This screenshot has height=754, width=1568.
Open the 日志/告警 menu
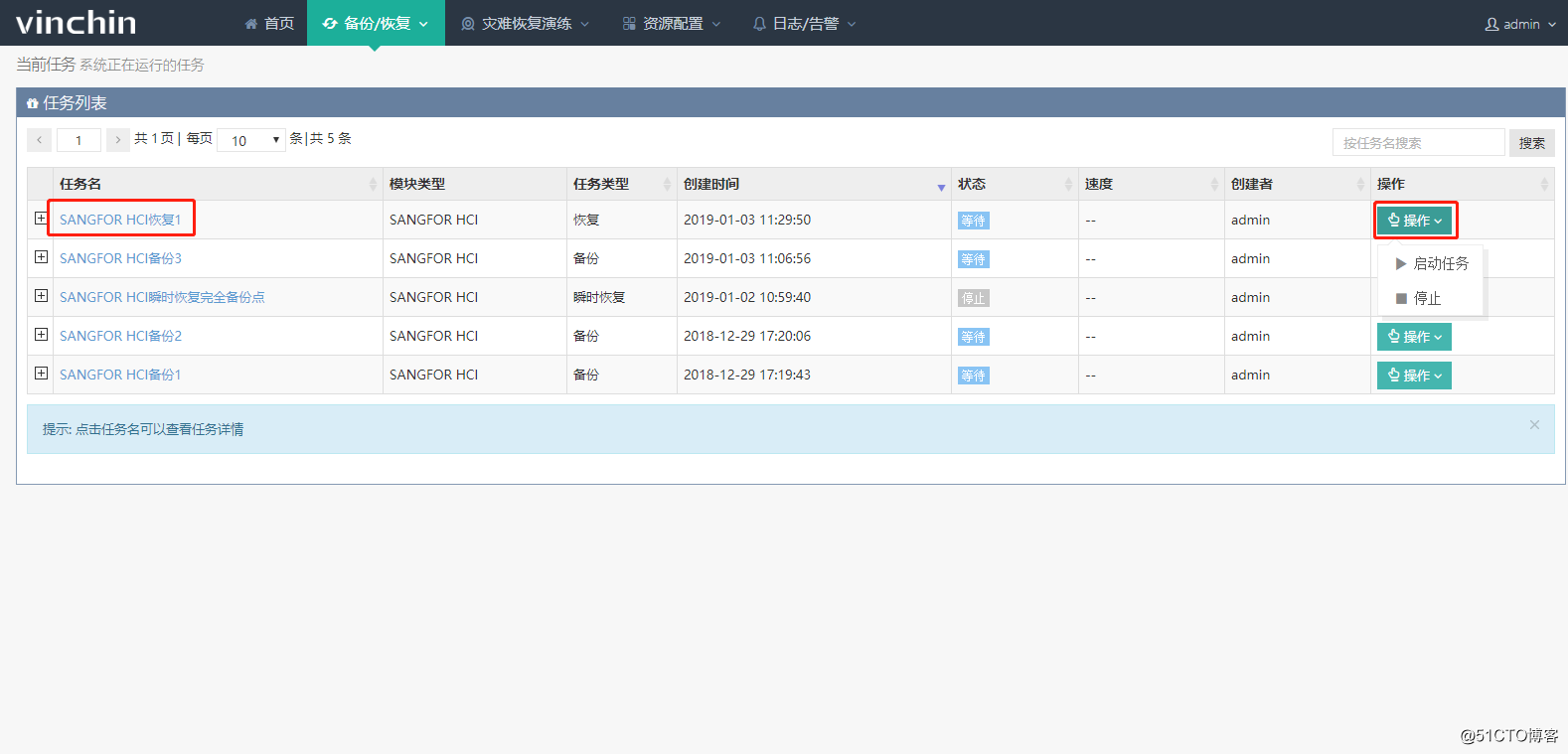coord(804,23)
